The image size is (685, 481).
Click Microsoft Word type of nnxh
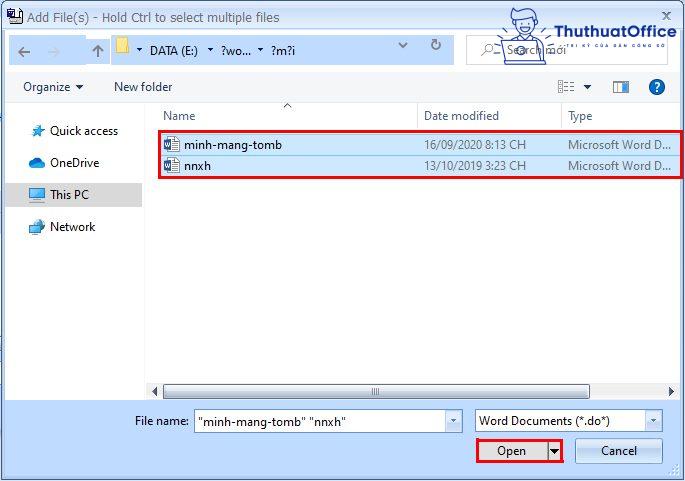point(619,166)
